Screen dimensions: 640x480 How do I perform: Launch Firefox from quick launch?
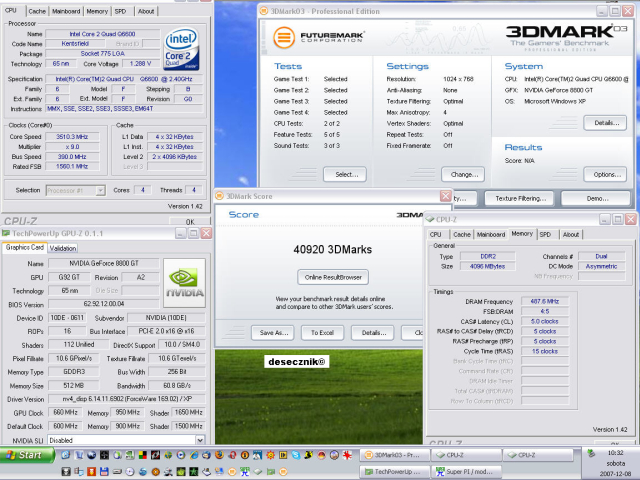(219, 455)
